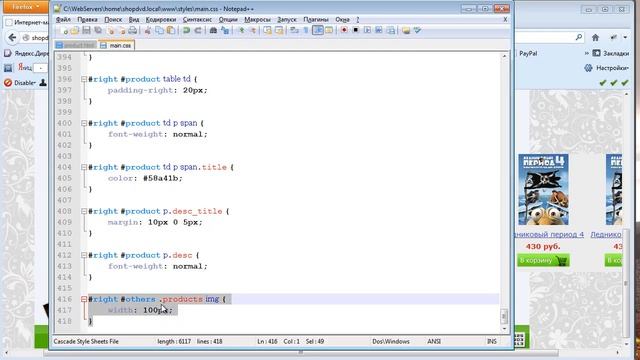Open Настройки dropdown in Firefox toolbar
This screenshot has width=640, height=360.
tap(607, 68)
